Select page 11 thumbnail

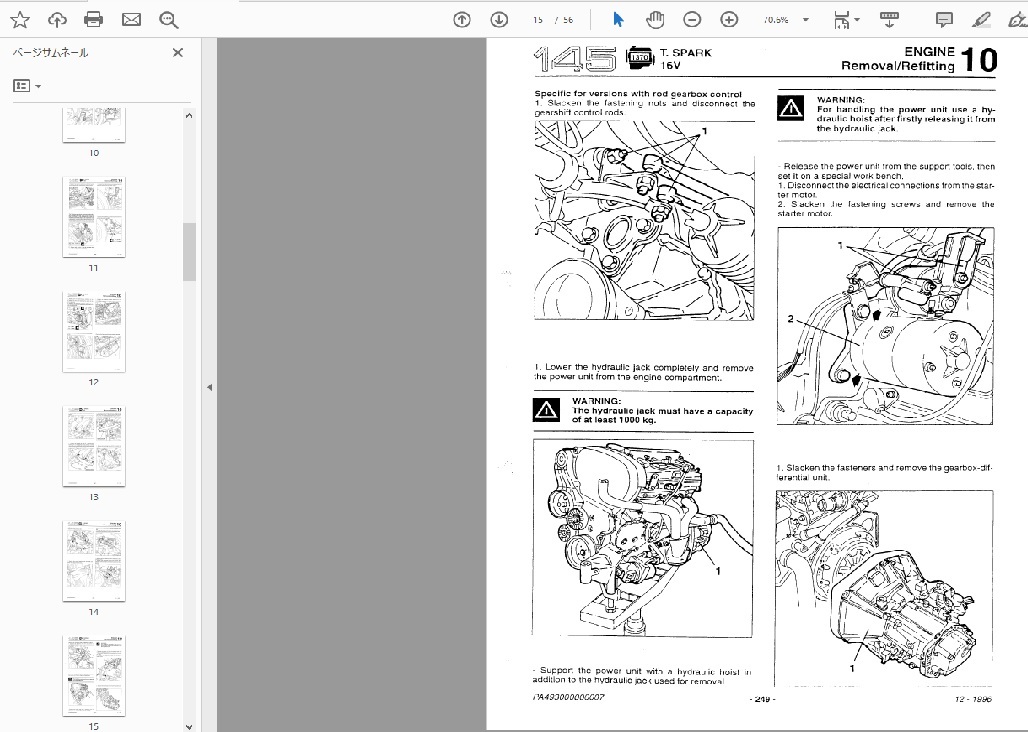point(94,217)
